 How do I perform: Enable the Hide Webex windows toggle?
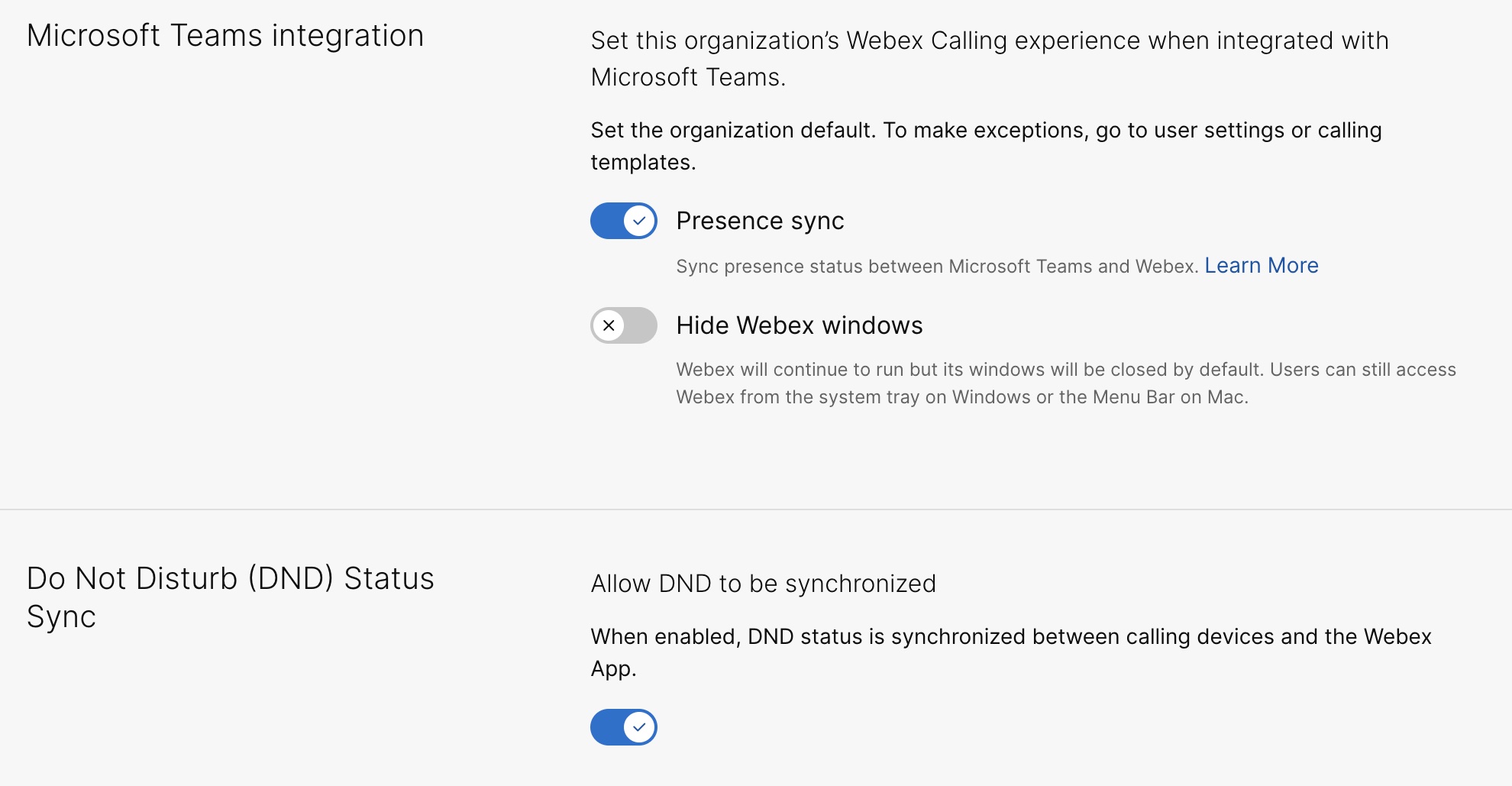pyautogui.click(x=623, y=325)
